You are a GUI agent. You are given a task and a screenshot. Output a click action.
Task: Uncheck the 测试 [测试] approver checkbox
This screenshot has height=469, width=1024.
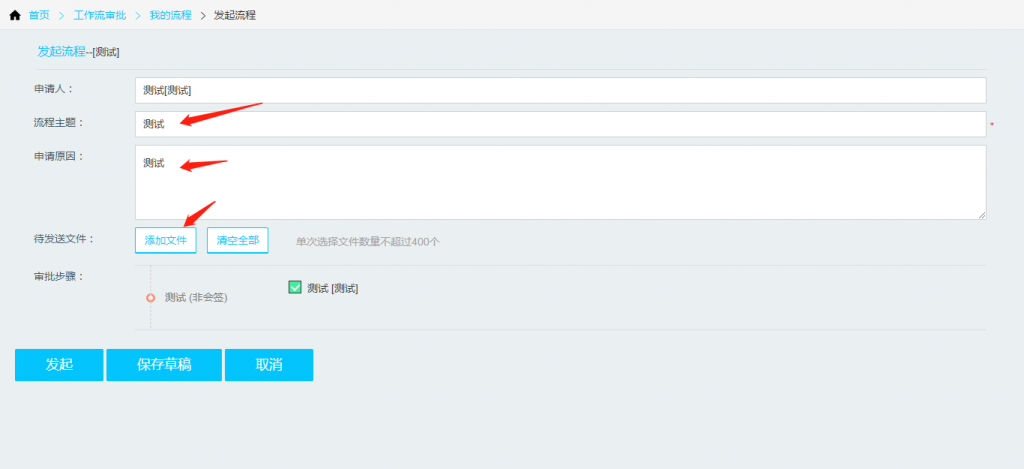pos(295,287)
